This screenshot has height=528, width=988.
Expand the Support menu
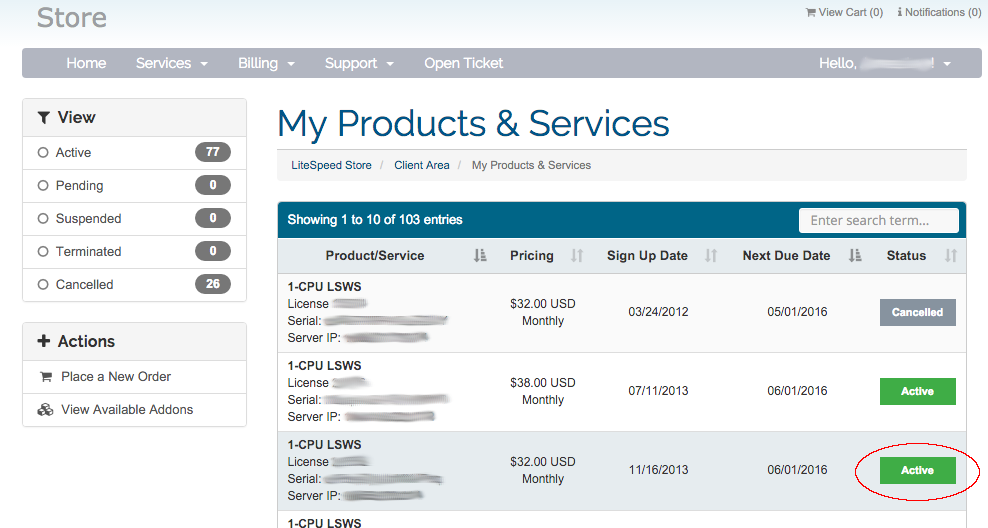pyautogui.click(x=359, y=63)
